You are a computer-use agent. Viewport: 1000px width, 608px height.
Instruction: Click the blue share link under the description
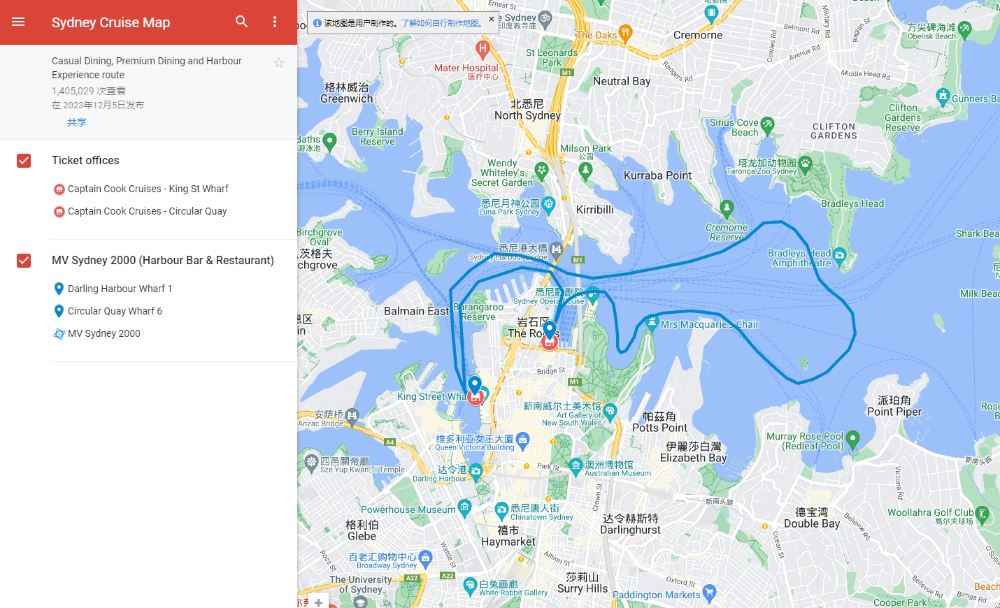(x=77, y=122)
